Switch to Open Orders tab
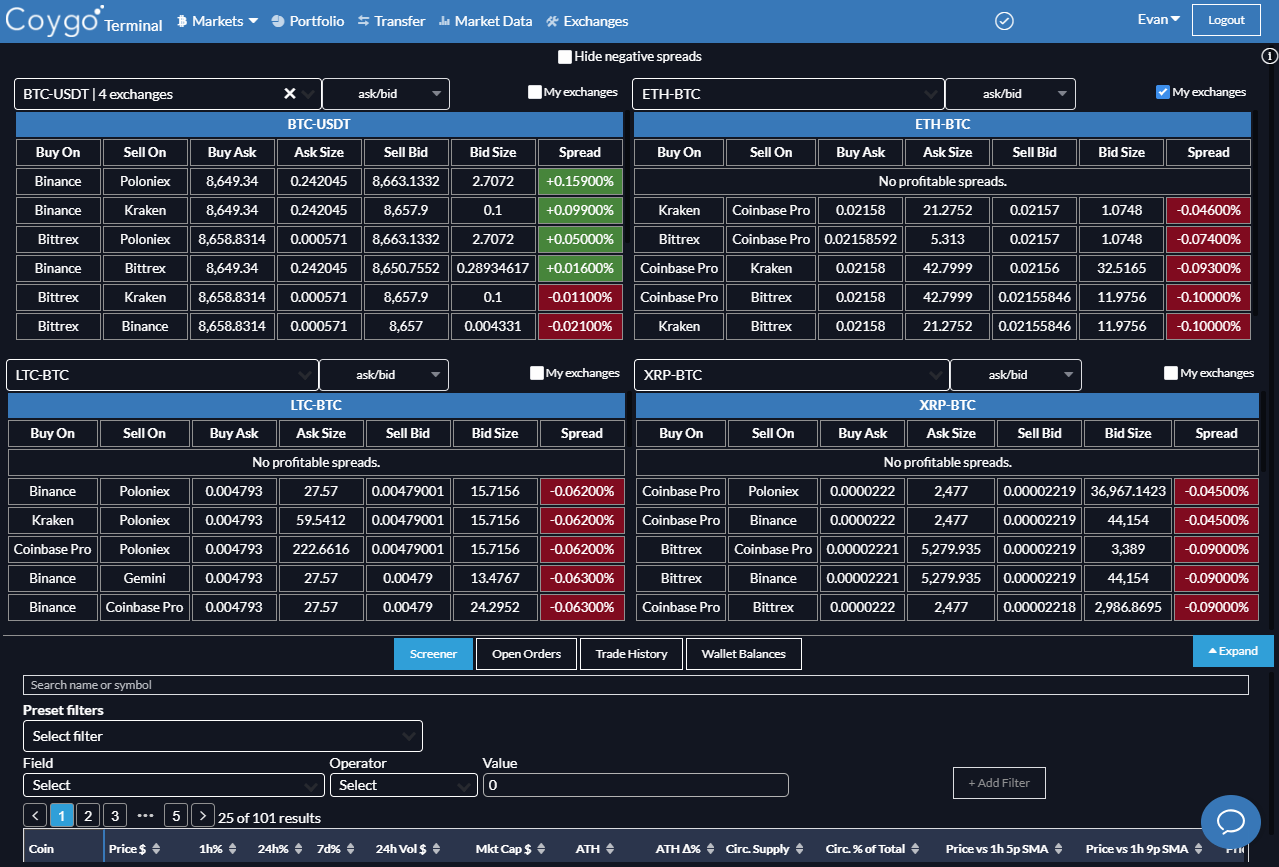The width and height of the screenshot is (1279, 867). [526, 654]
